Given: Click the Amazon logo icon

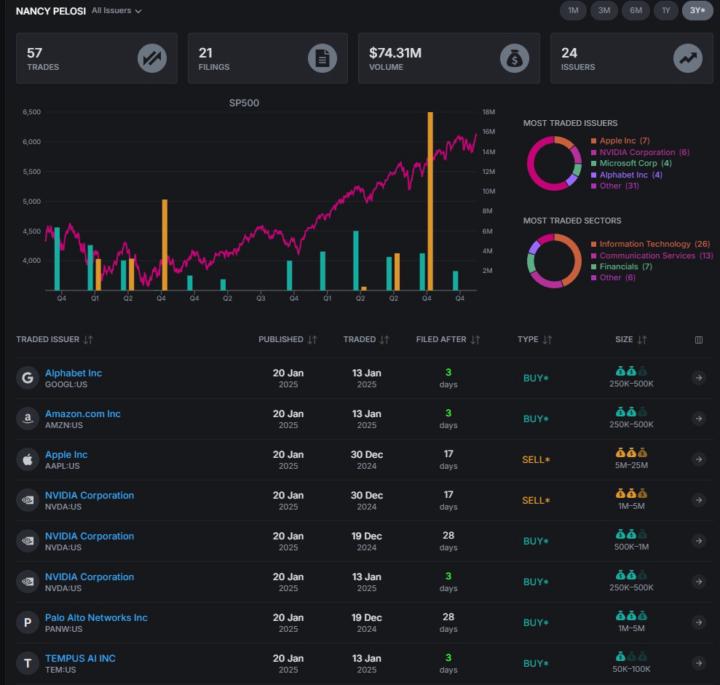Looking at the screenshot, I should pyautogui.click(x=28, y=418).
